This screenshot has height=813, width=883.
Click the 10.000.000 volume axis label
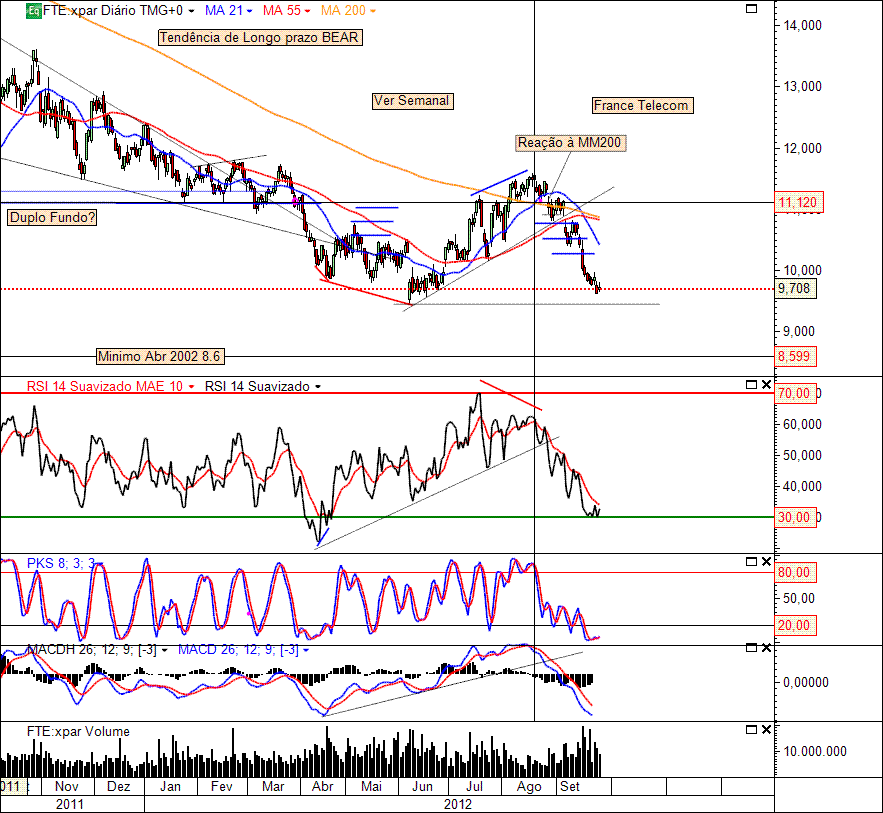coord(815,752)
